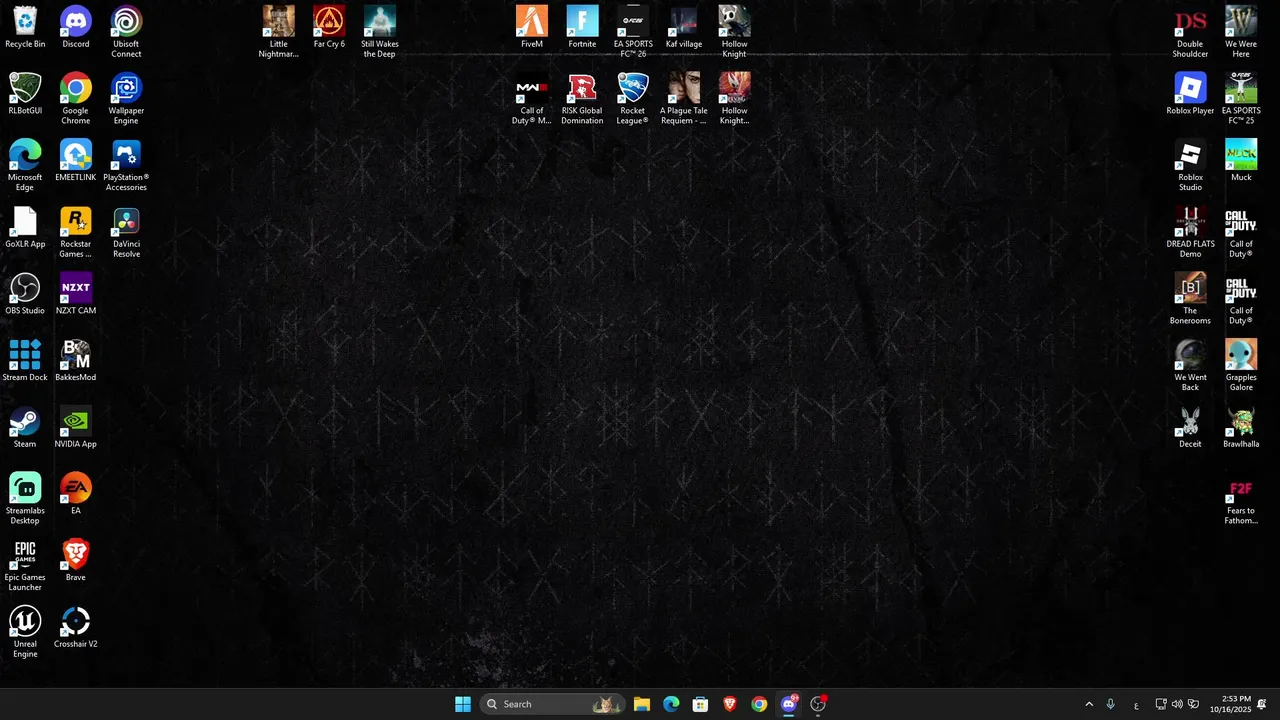Select the DREAD FLATS Demo icon

pos(1190,233)
